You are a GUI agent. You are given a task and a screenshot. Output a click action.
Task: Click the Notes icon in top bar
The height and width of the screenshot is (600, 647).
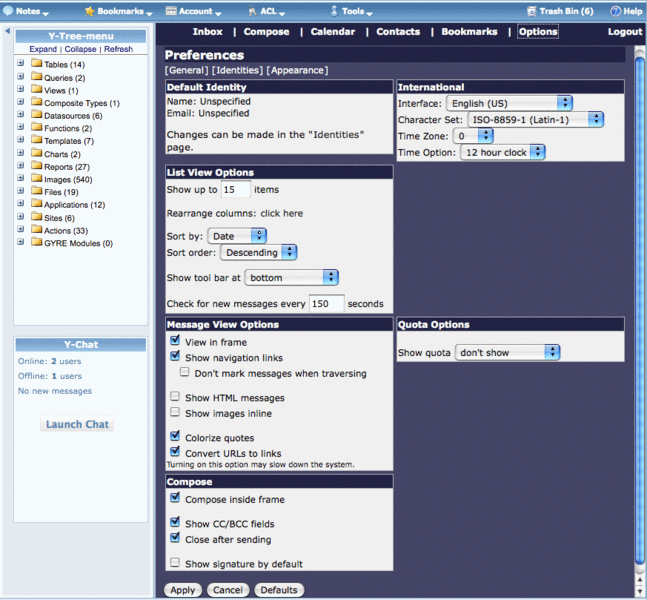(8, 11)
